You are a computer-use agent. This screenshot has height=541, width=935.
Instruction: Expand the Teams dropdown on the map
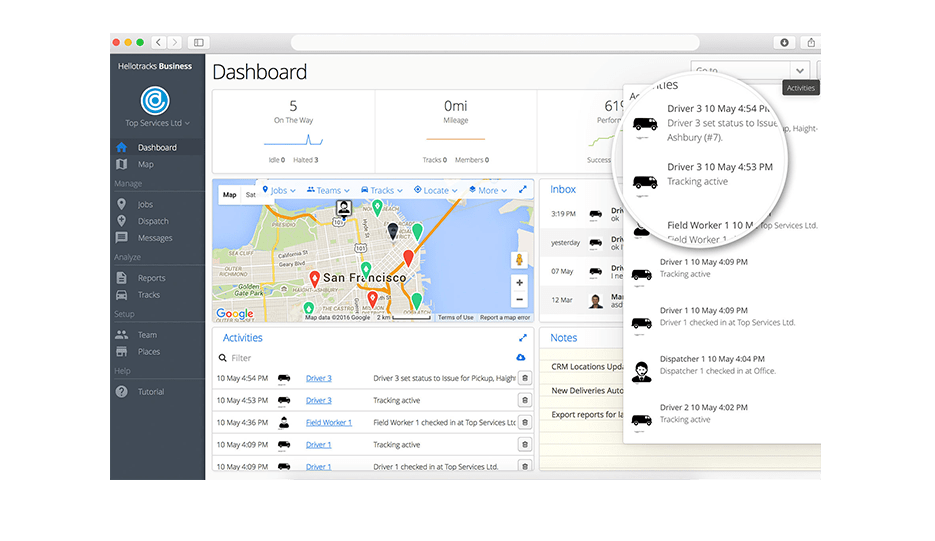coord(328,190)
